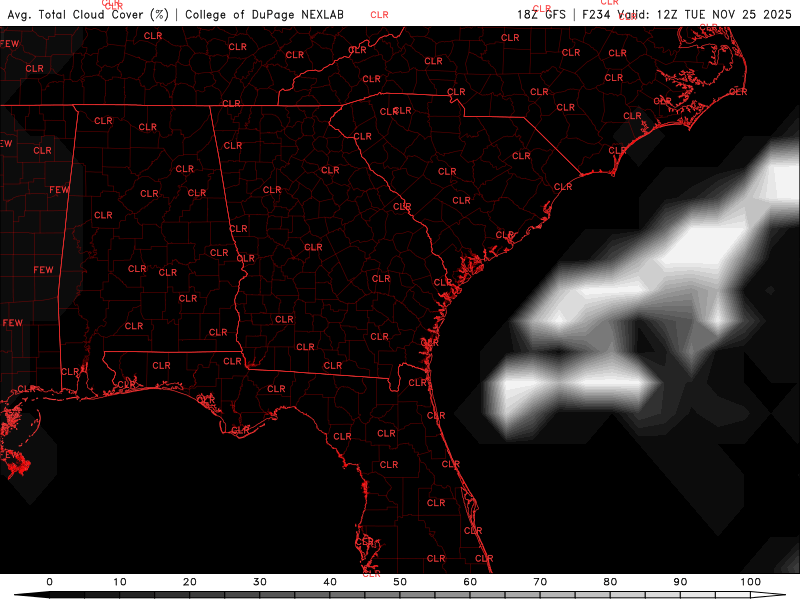Click the "18Z GFS" model run text

click(541, 14)
